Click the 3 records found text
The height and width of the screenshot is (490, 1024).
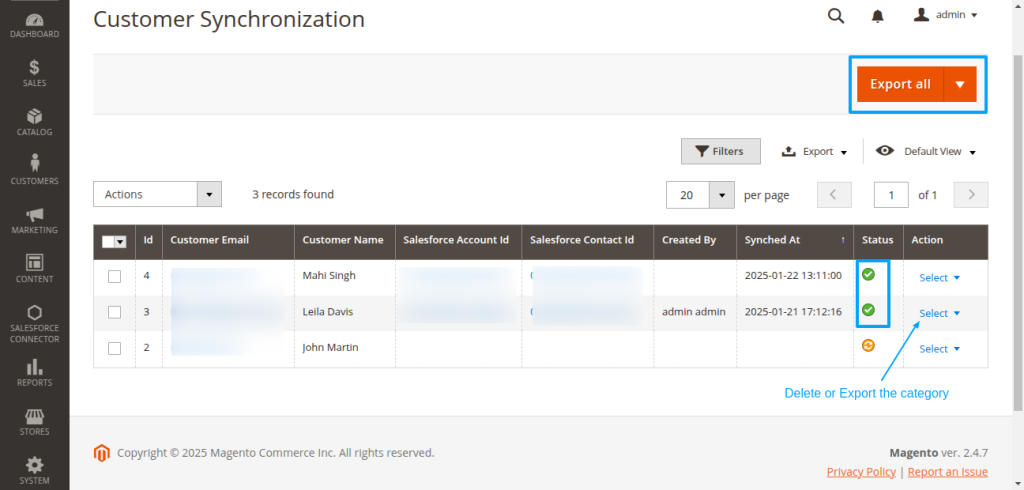tap(293, 195)
